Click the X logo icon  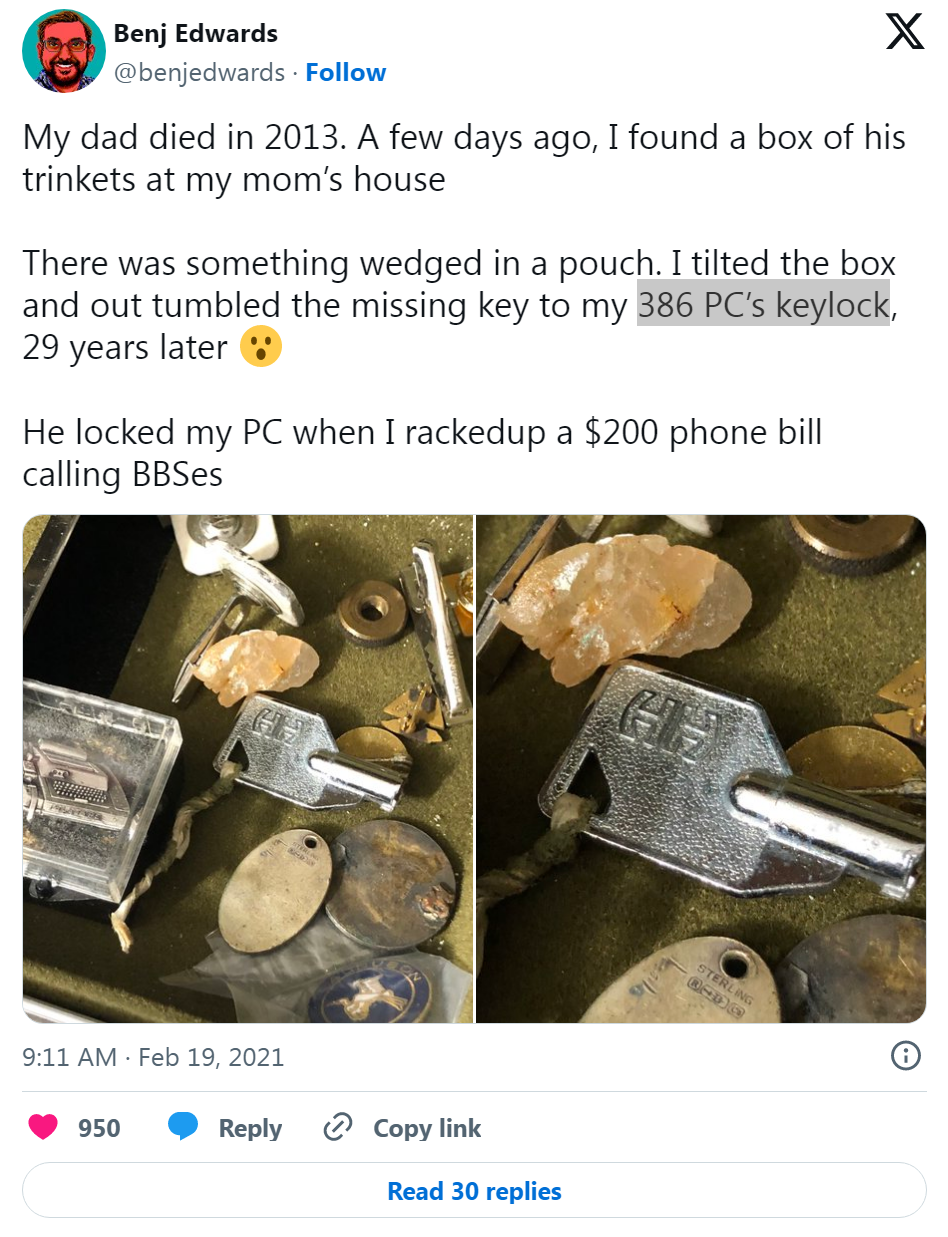click(x=905, y=33)
